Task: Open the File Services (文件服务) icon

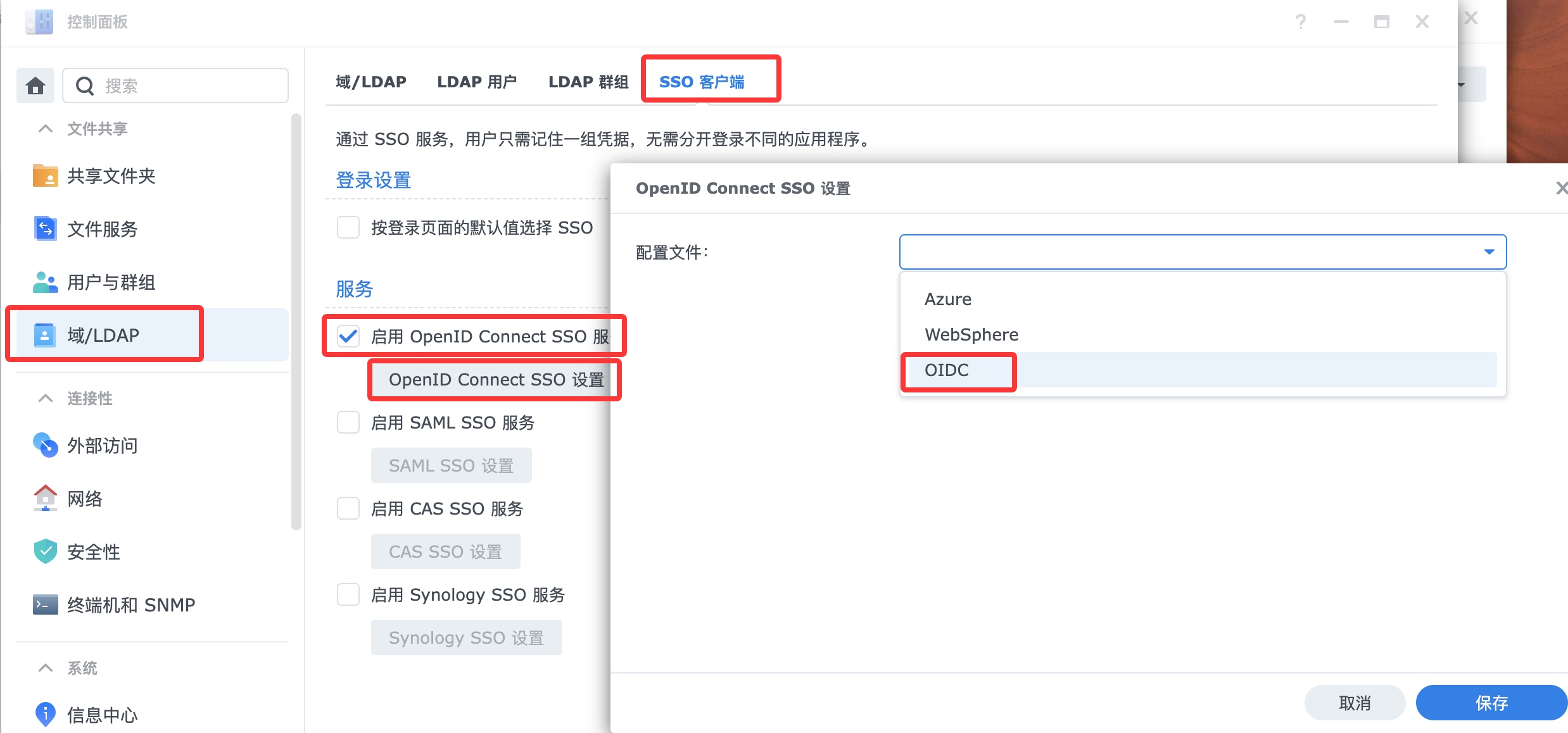Action: click(x=46, y=229)
